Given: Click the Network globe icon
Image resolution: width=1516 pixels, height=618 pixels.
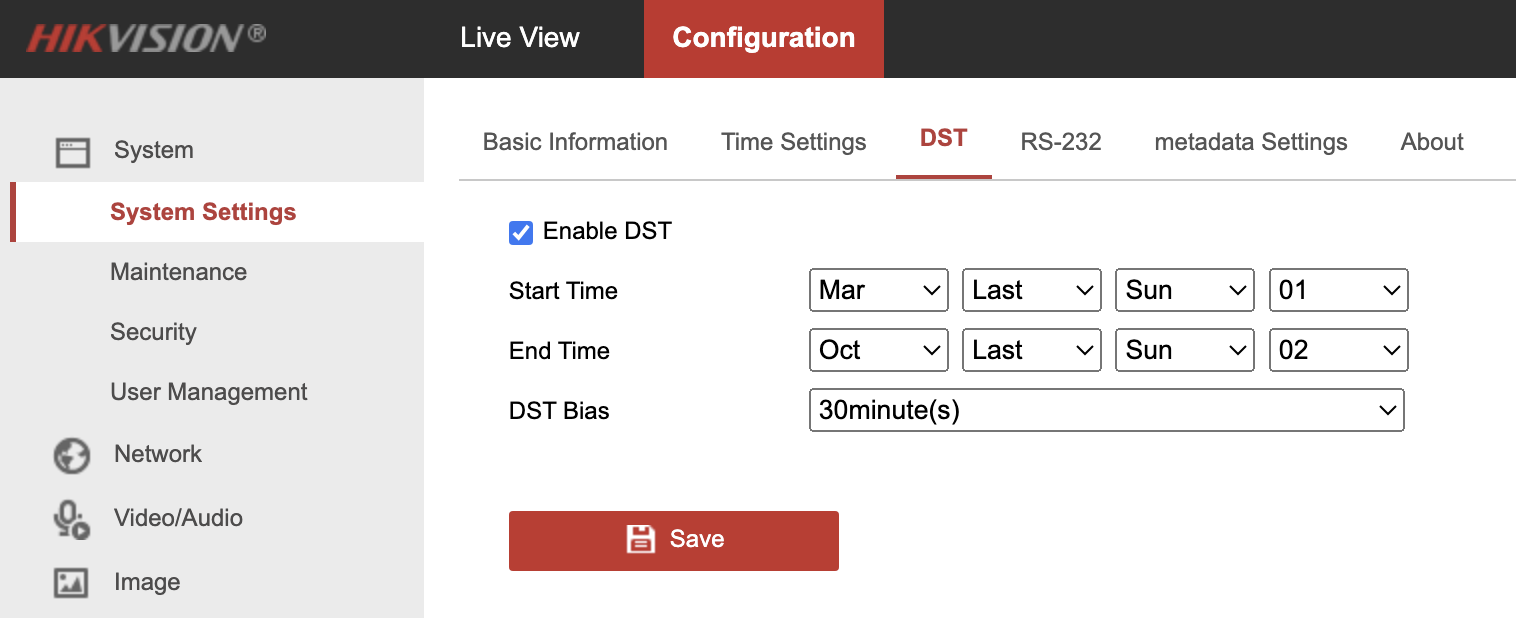Looking at the screenshot, I should pos(72,455).
